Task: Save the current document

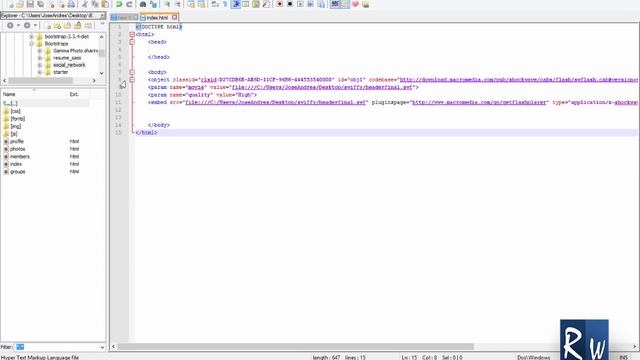Action: [x=30, y=4]
